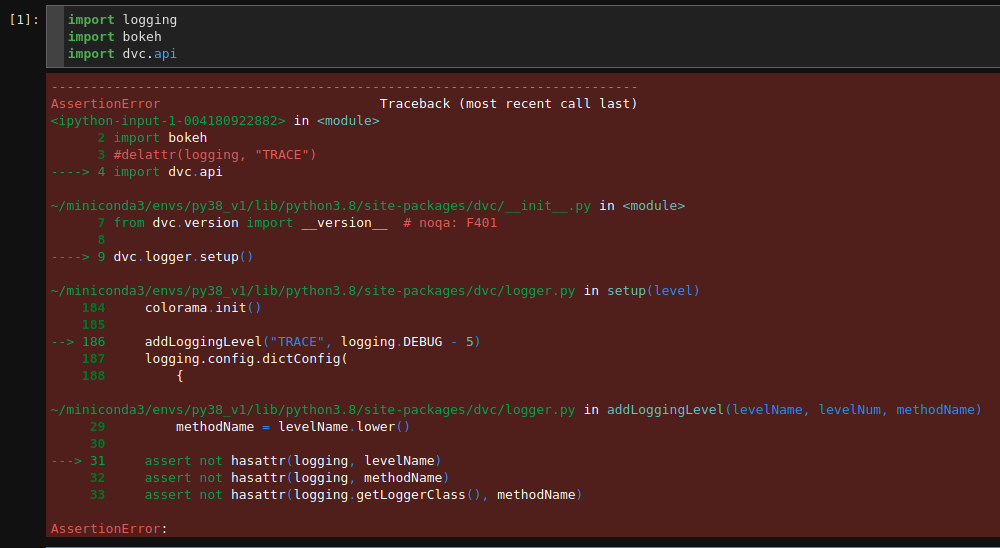
Task: Click the dvc/logger.py path before 'in setup(level)'
Action: pyautogui.click(x=313, y=290)
